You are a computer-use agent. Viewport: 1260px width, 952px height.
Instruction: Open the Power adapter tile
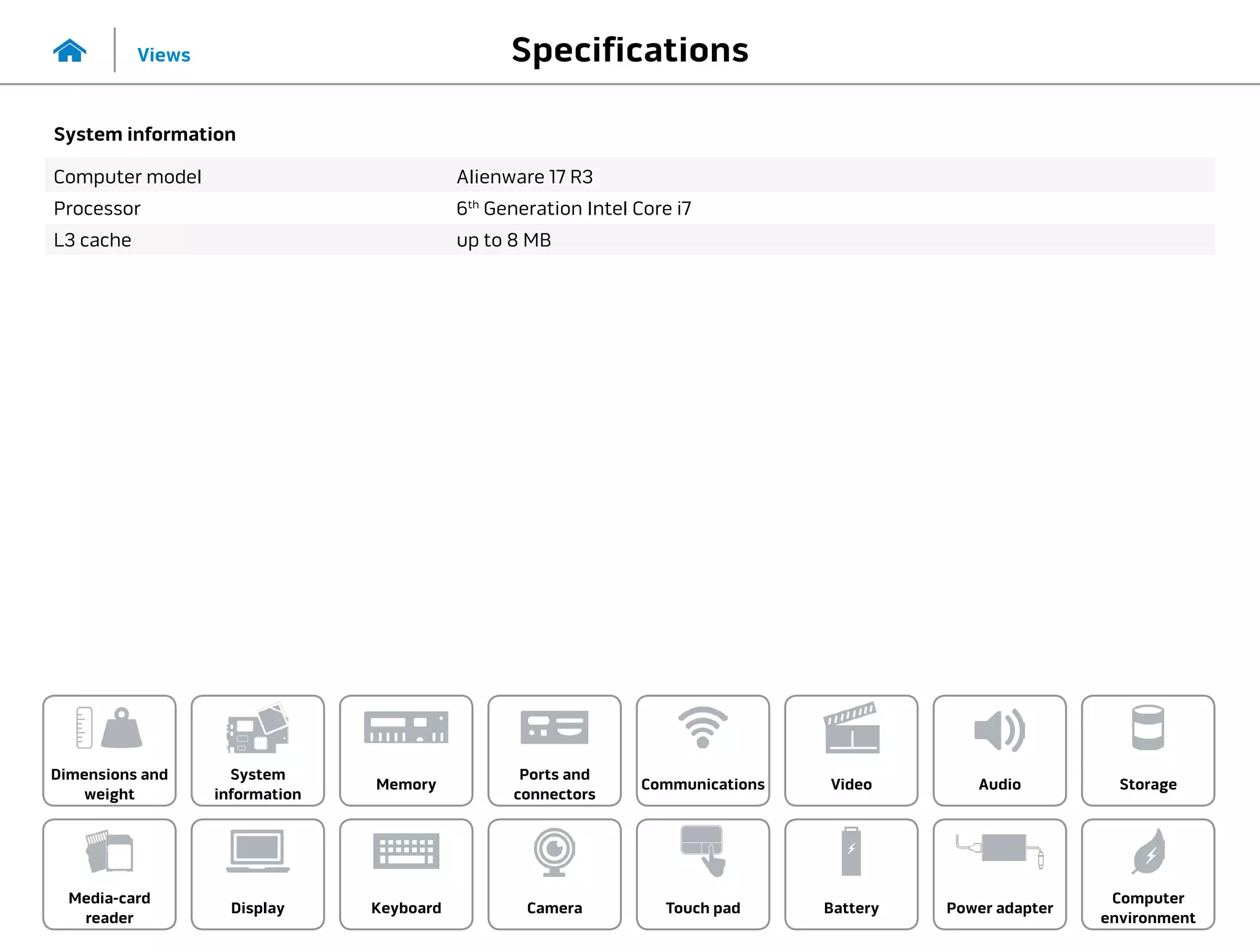pyautogui.click(x=1000, y=874)
